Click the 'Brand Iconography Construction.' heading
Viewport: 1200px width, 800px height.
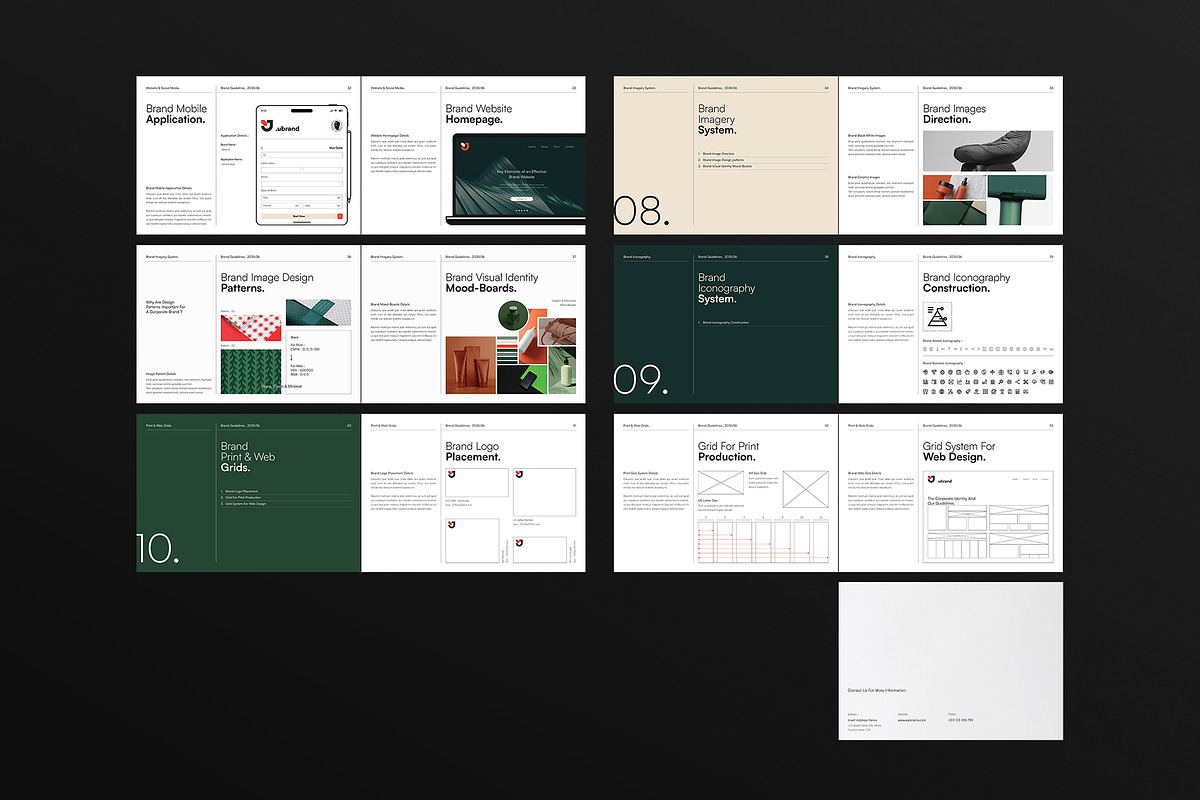coord(966,283)
